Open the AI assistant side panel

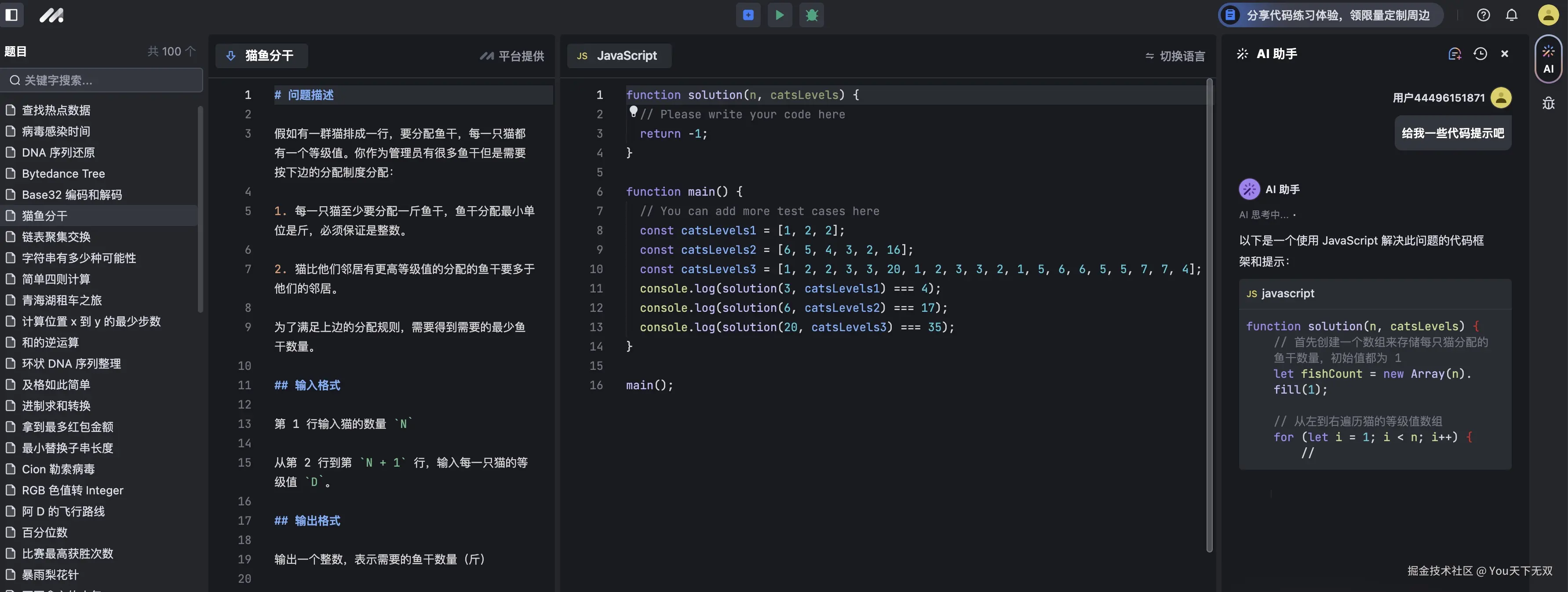[1549, 59]
